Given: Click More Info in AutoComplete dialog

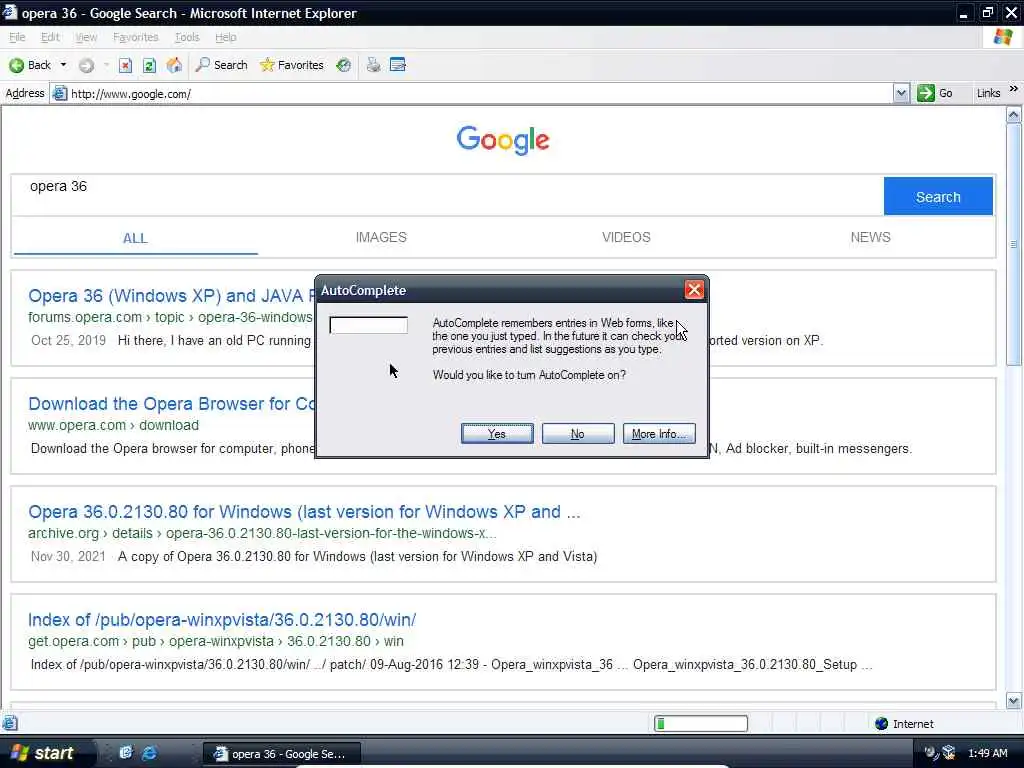Looking at the screenshot, I should (x=659, y=434).
